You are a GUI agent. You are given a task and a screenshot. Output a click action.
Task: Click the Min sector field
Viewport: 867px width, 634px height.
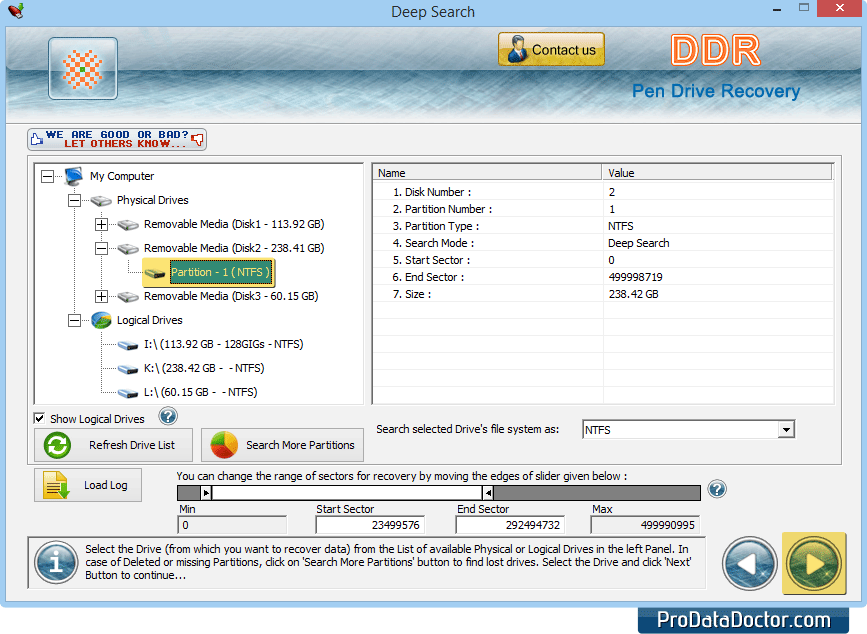pos(232,525)
